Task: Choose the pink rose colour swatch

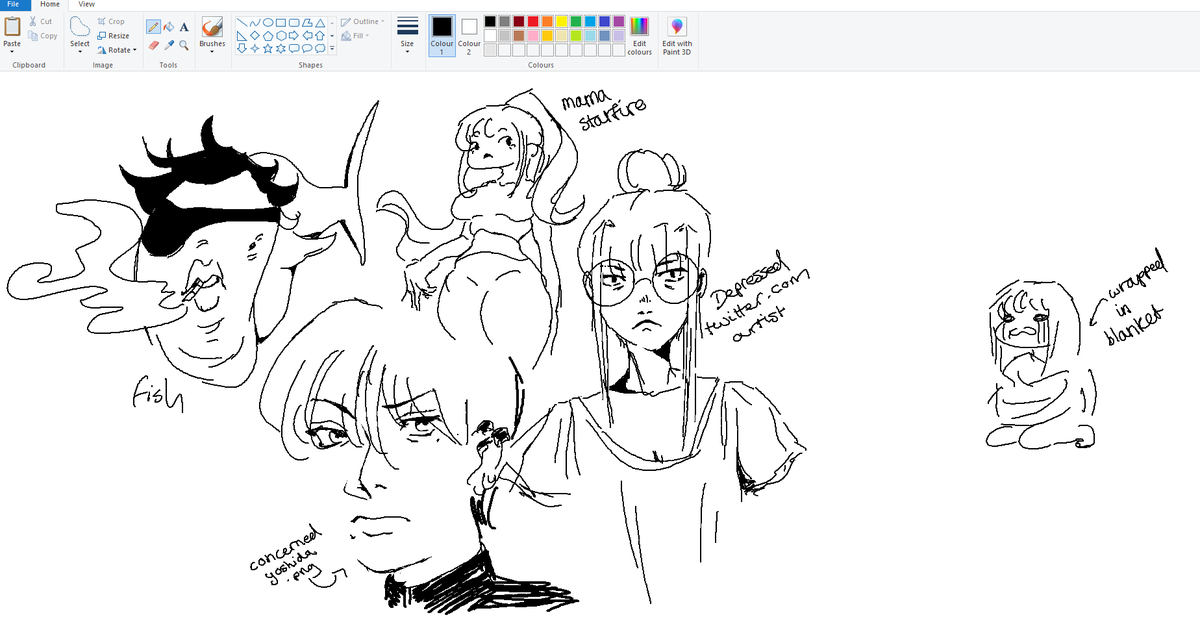Action: (533, 35)
